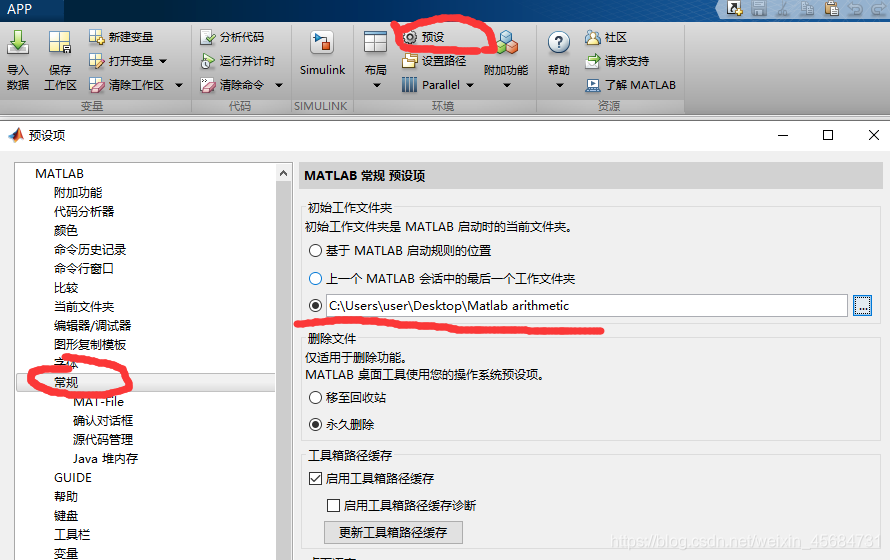This screenshot has height=560, width=890.
Task: Click the cut scissors icon in quick access bar
Action: [x=783, y=9]
